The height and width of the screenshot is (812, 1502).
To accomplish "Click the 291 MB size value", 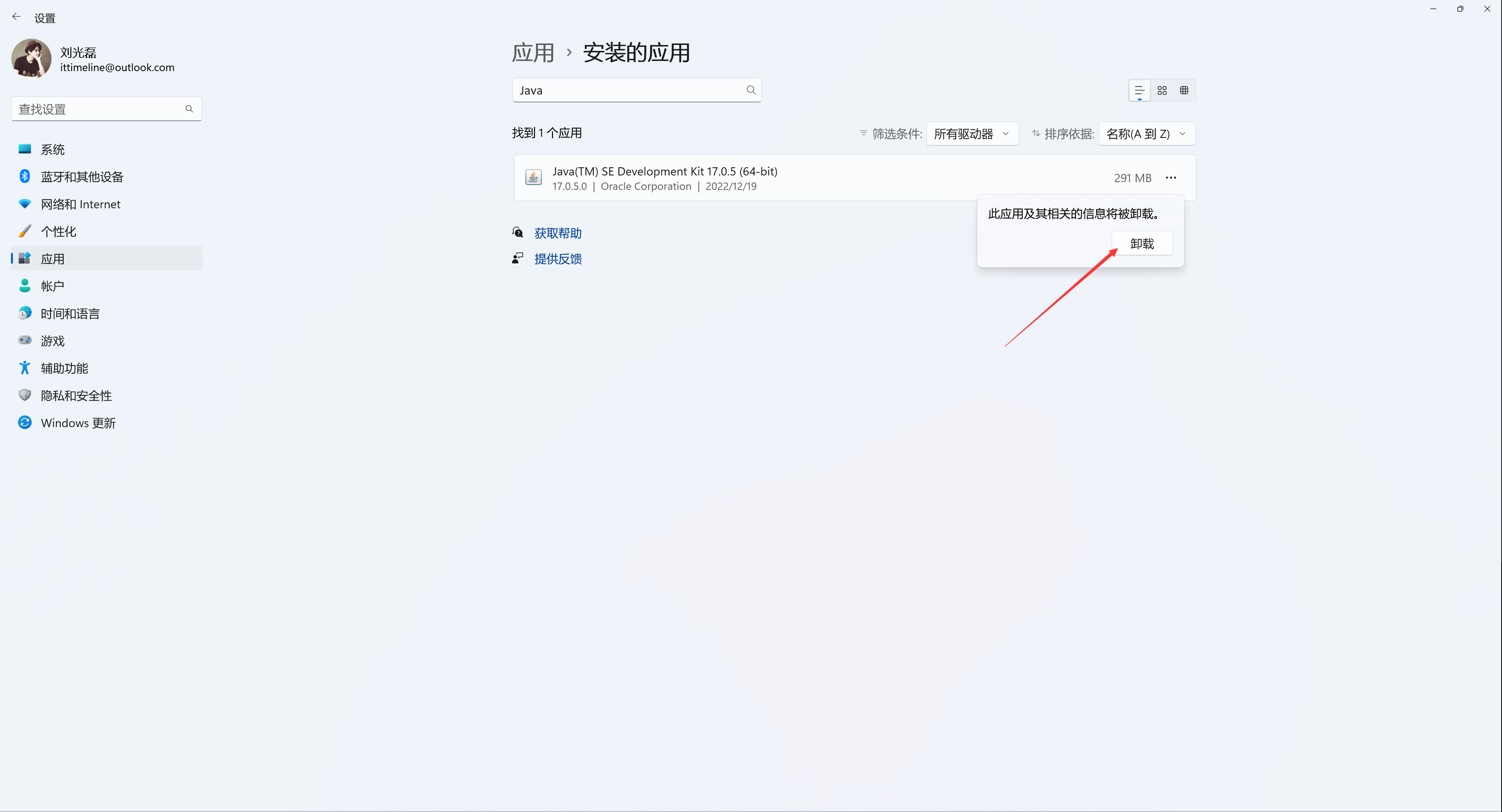I will (1132, 178).
